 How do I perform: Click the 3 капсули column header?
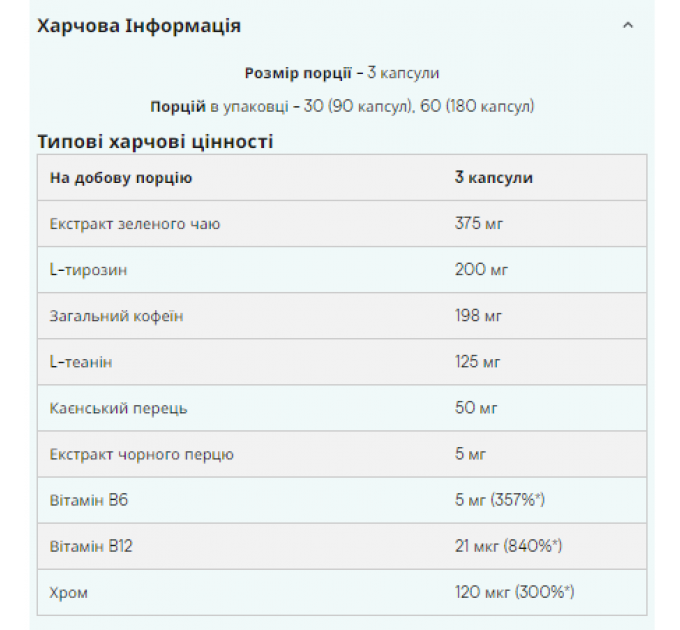(494, 177)
